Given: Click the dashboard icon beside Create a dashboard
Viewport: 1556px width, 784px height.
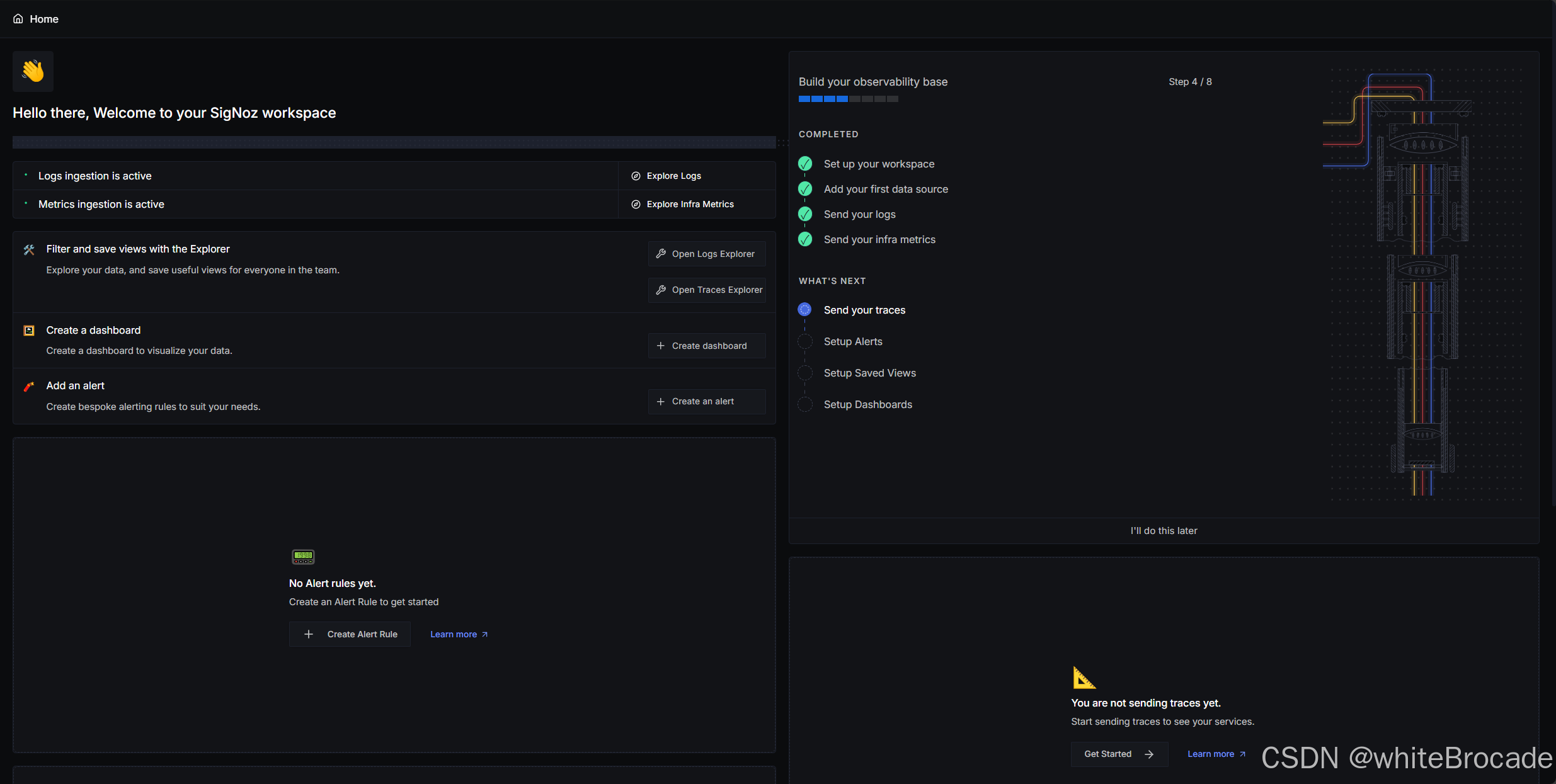Looking at the screenshot, I should tap(29, 331).
